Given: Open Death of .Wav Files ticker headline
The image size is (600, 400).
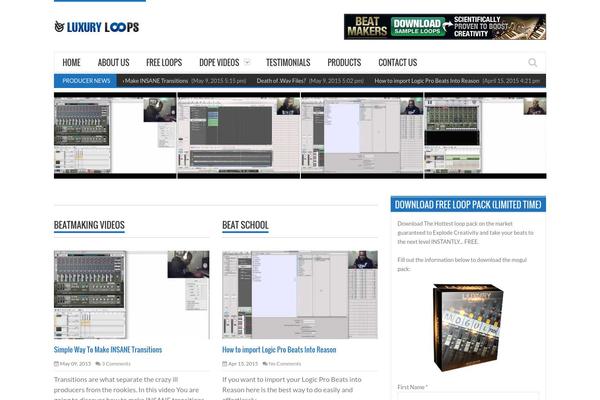Looking at the screenshot, I should pyautogui.click(x=281, y=81).
